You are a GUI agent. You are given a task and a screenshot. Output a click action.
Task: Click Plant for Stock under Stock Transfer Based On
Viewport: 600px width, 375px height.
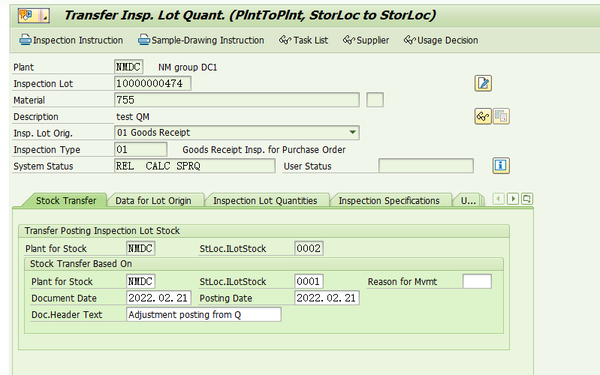pos(140,281)
